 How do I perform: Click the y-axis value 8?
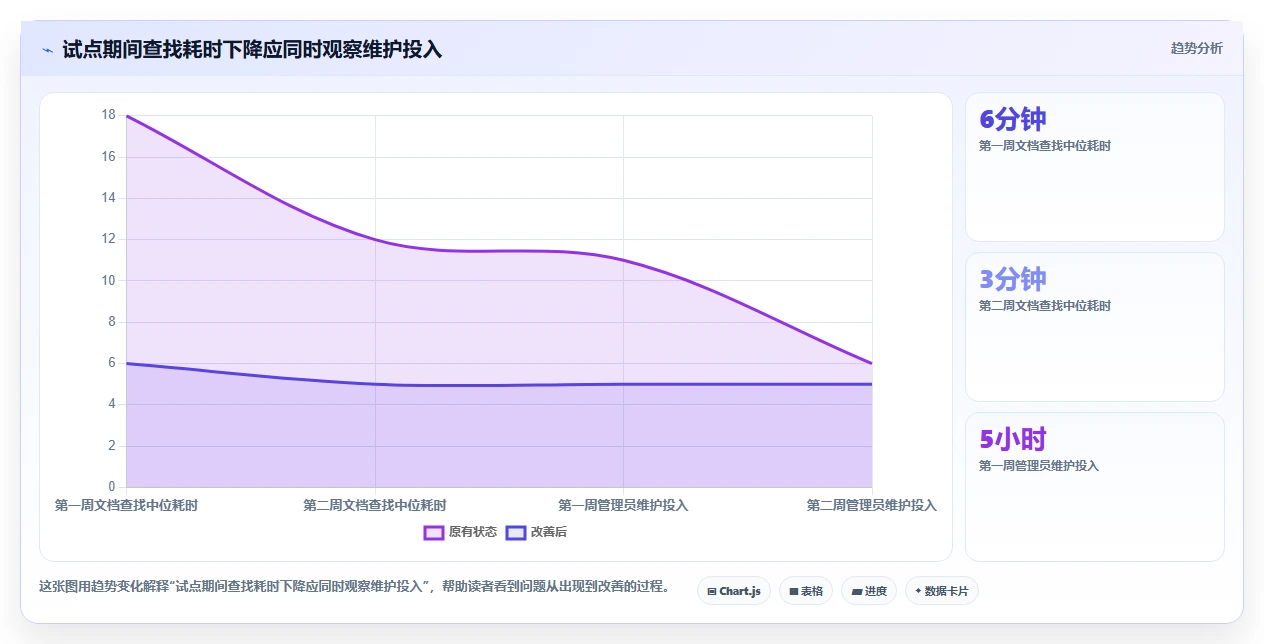pos(112,322)
